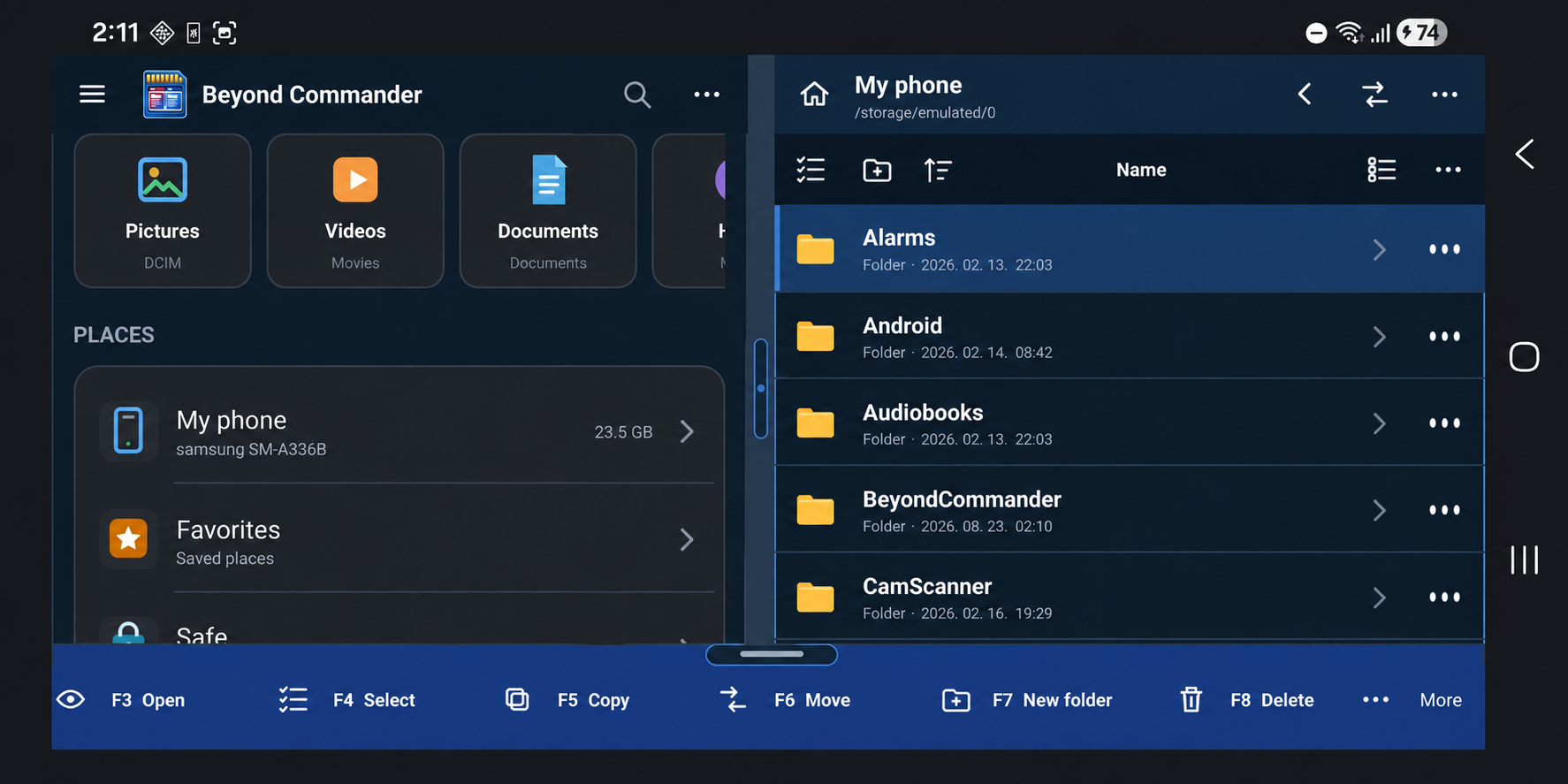Click the BeyondCommander folder icon
1568x784 pixels.
[x=815, y=510]
